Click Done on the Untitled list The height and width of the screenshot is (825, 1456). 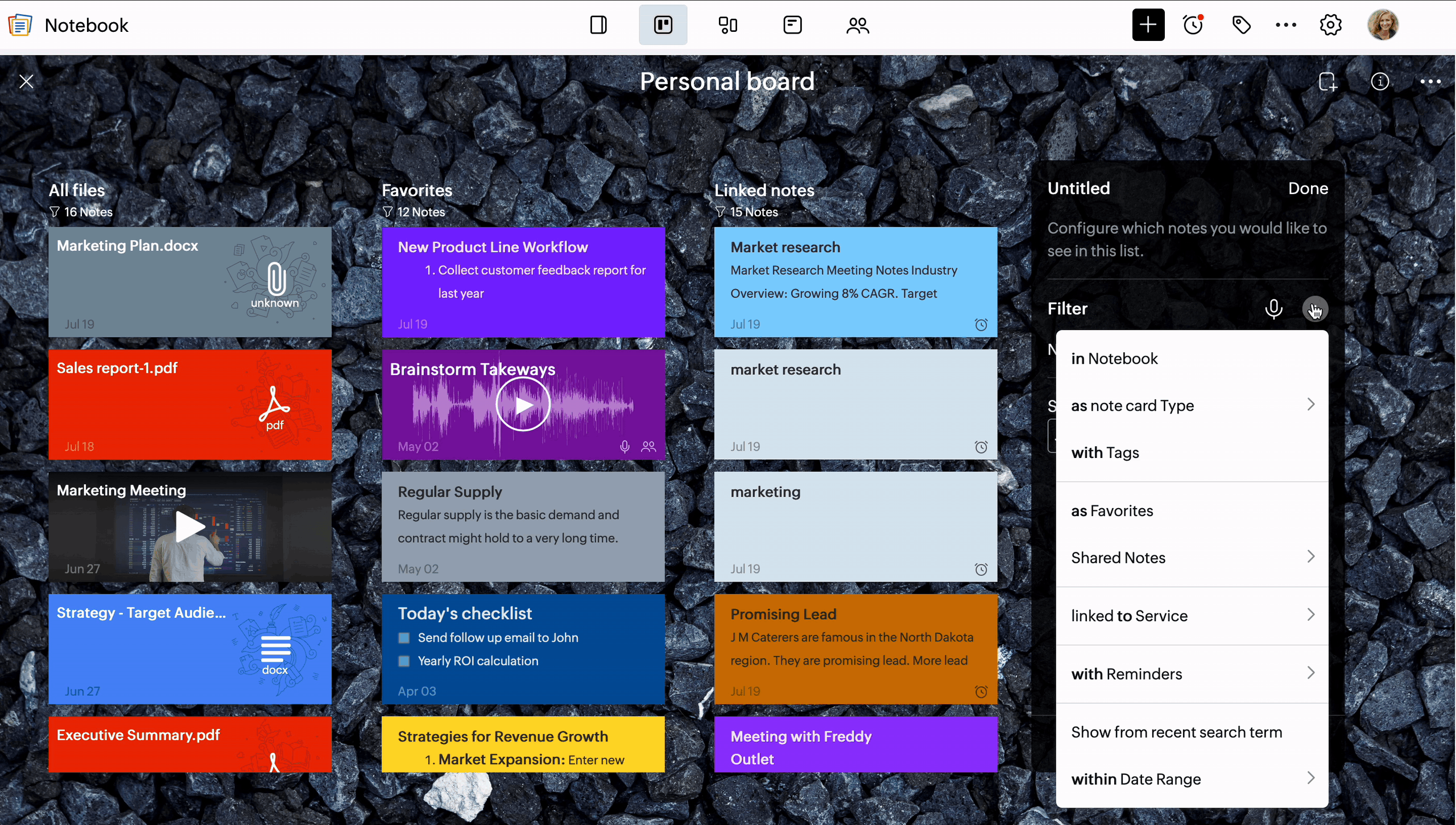click(x=1308, y=188)
